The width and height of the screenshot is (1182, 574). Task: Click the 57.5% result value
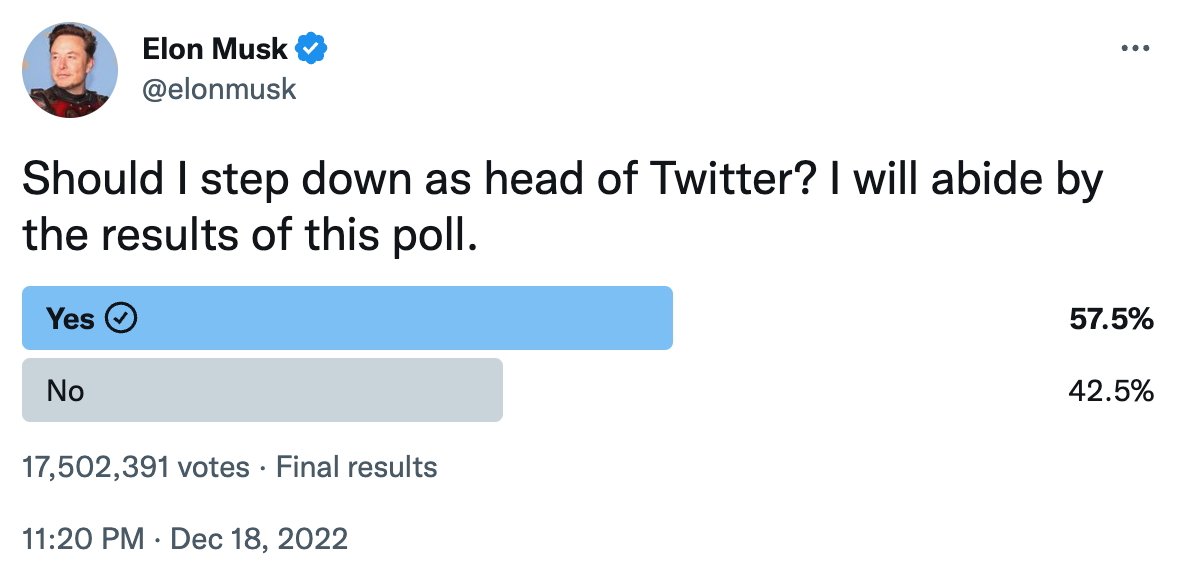coord(1111,320)
